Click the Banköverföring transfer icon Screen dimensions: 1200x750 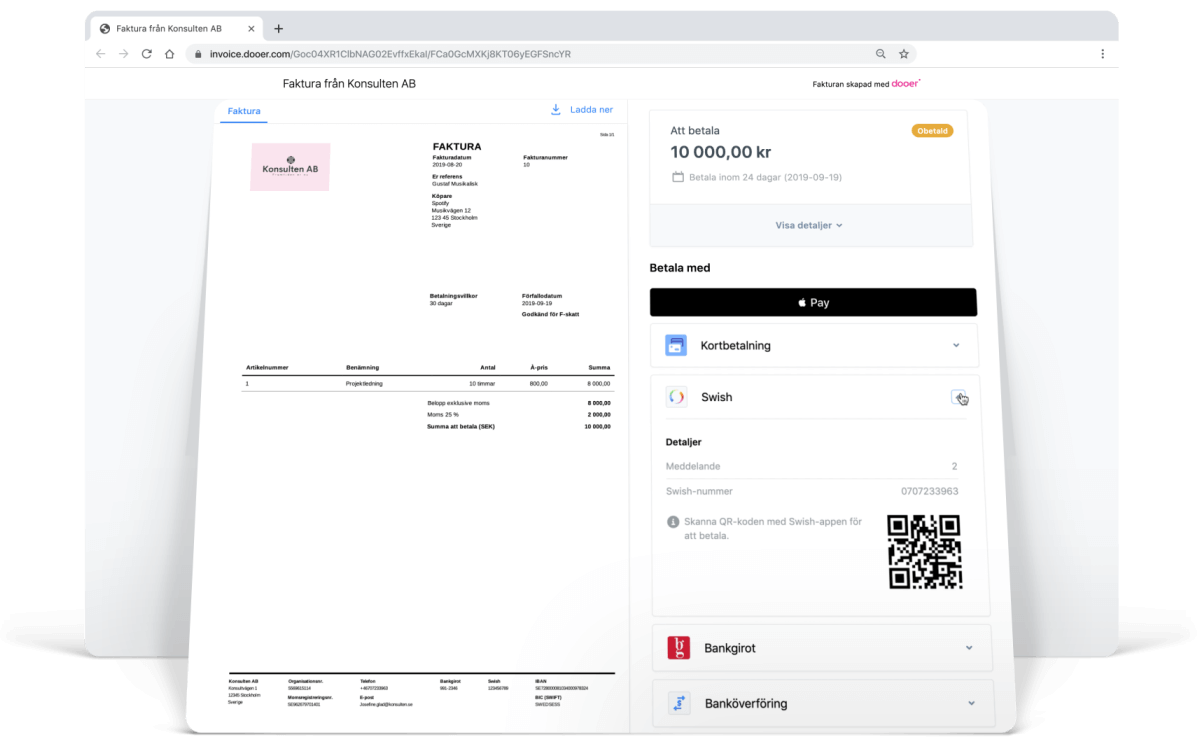click(679, 703)
